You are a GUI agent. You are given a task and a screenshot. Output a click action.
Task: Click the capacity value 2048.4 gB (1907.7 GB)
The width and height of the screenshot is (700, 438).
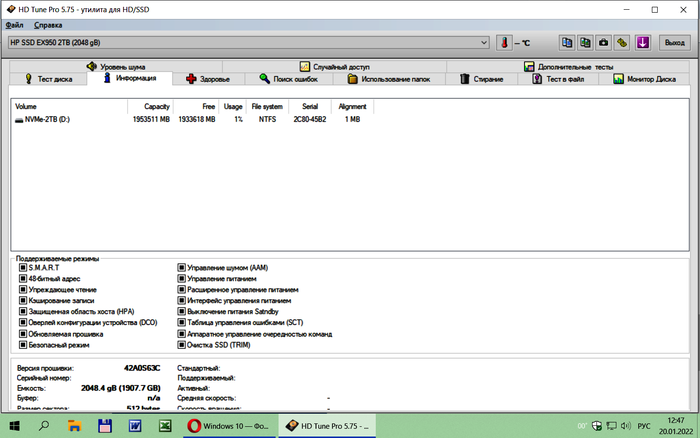click(x=121, y=388)
